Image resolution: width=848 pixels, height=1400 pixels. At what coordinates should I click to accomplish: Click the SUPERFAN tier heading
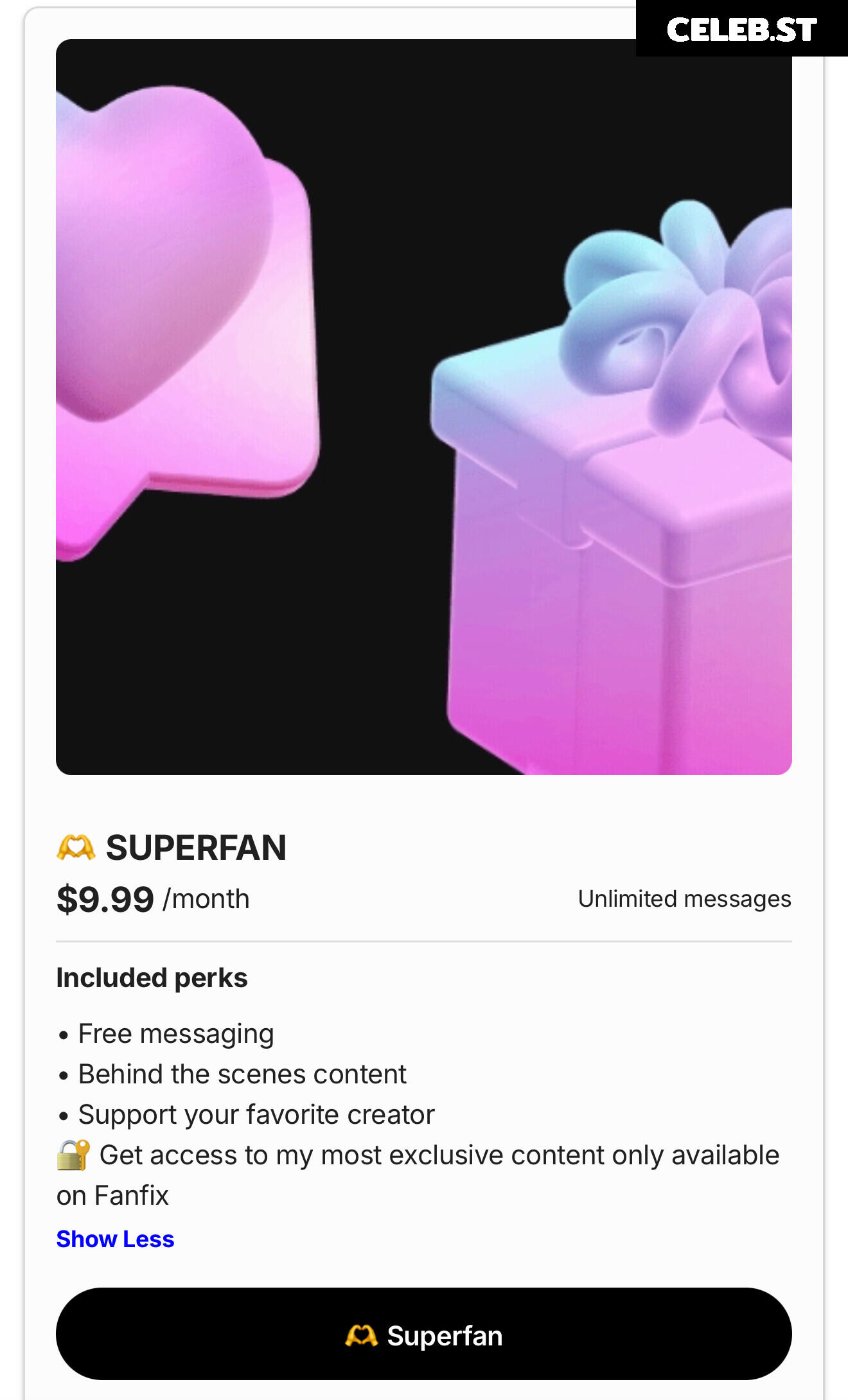(196, 848)
